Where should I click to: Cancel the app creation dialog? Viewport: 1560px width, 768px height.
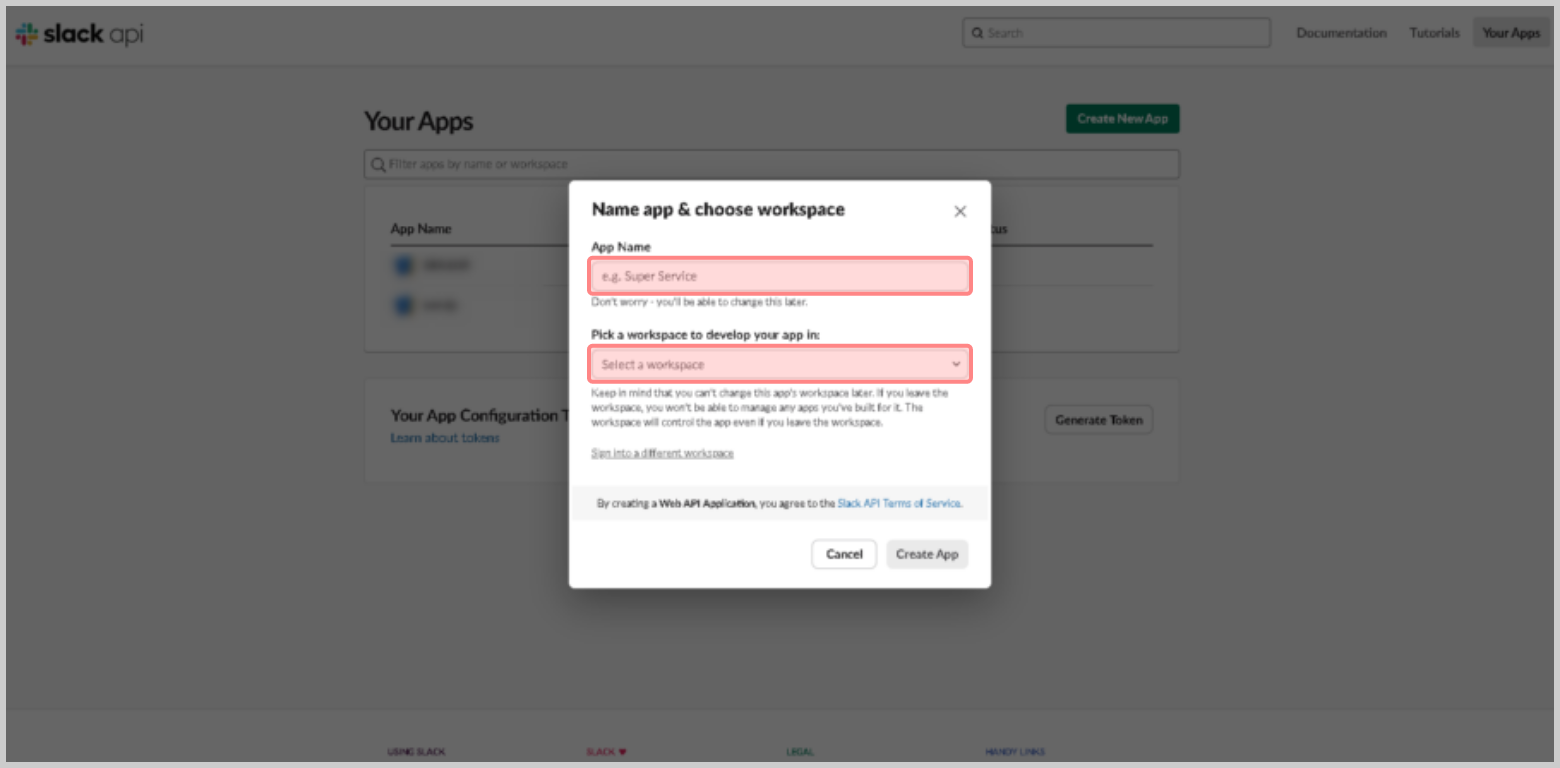click(x=844, y=554)
